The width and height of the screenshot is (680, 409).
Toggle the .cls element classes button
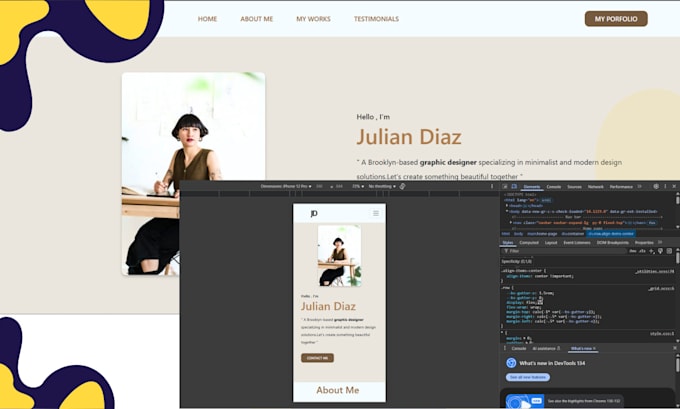pos(642,251)
